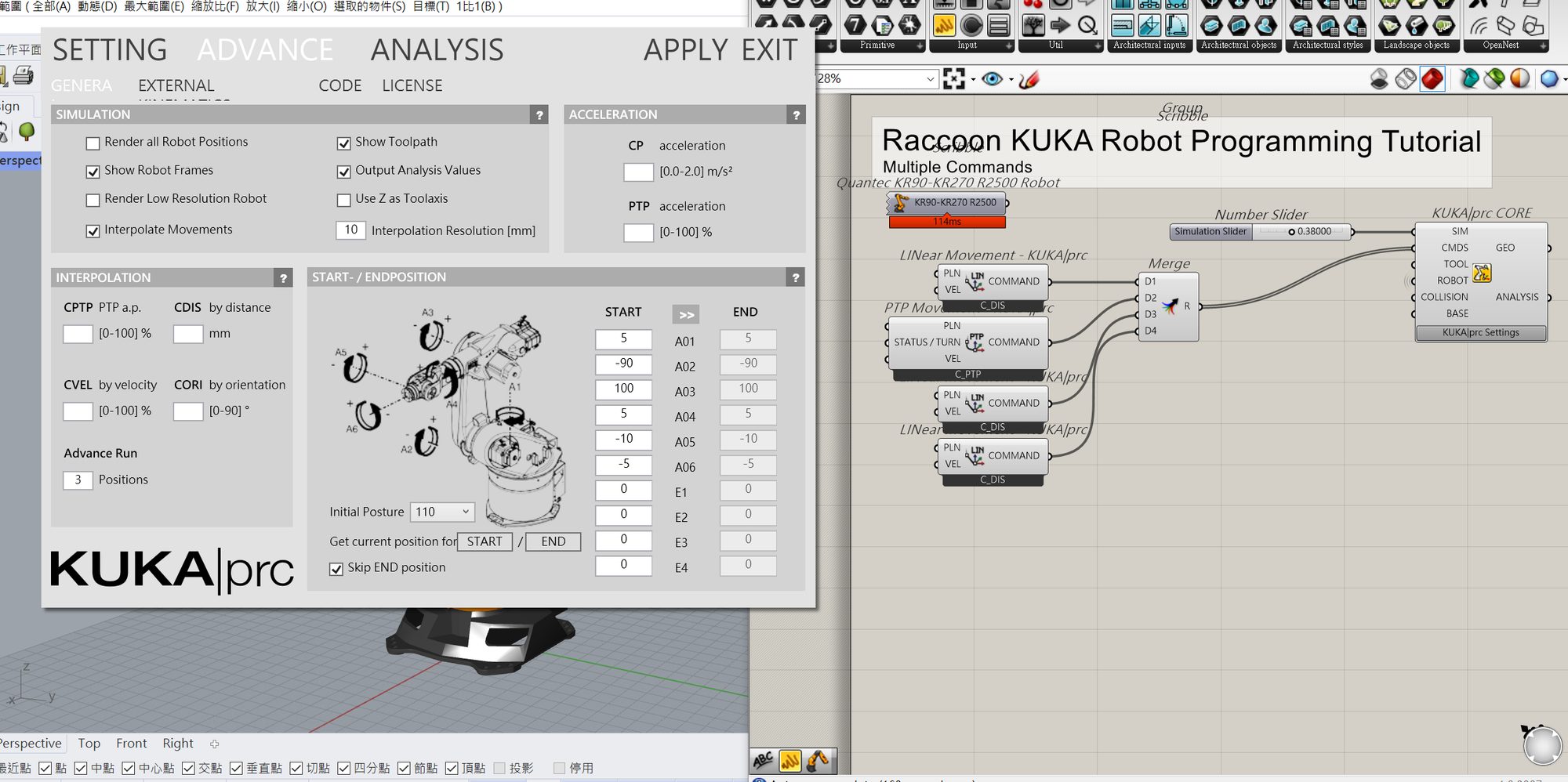Click the Advance Run Positions field

78,480
